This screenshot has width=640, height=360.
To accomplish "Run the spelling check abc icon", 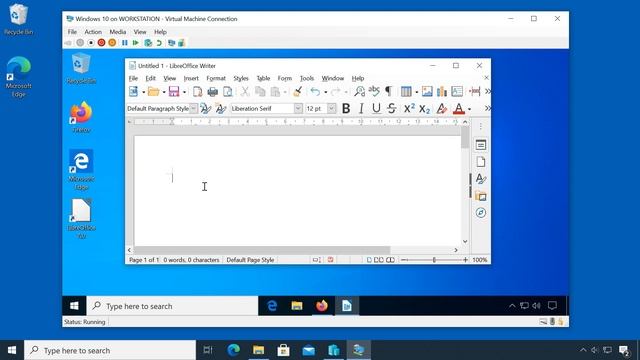I will point(374,91).
